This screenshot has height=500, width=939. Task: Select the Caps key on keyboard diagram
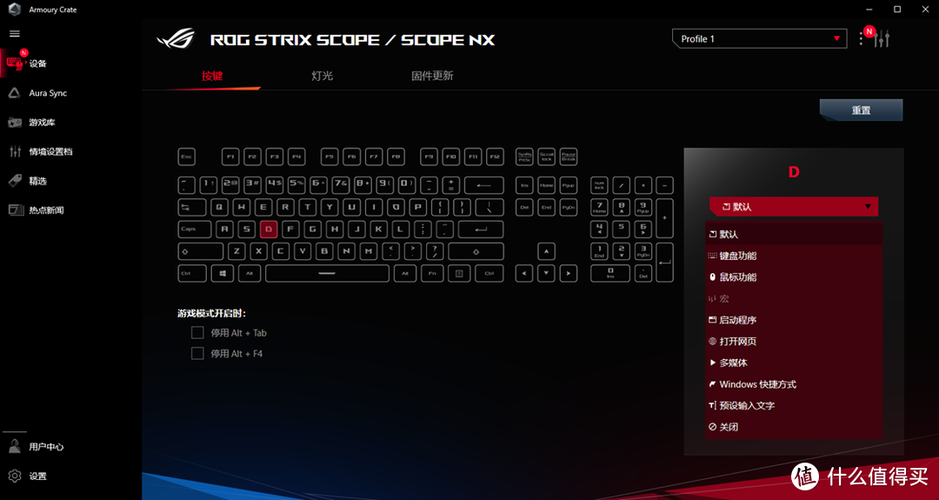tap(194, 229)
